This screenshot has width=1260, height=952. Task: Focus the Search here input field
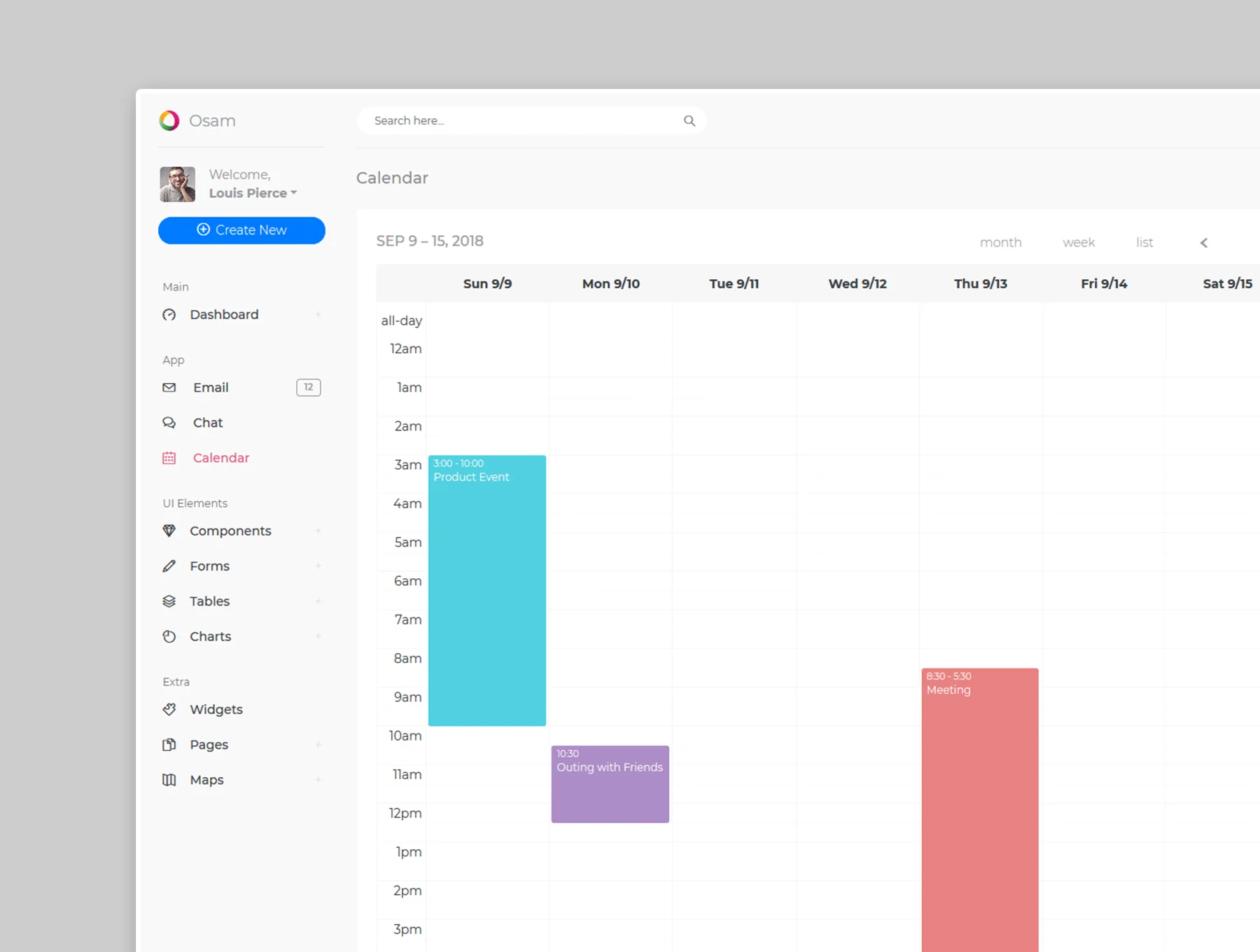point(531,120)
